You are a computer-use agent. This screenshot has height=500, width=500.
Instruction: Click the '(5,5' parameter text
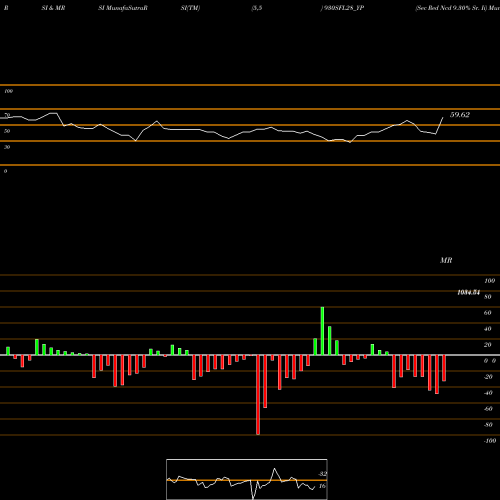pos(257,8)
